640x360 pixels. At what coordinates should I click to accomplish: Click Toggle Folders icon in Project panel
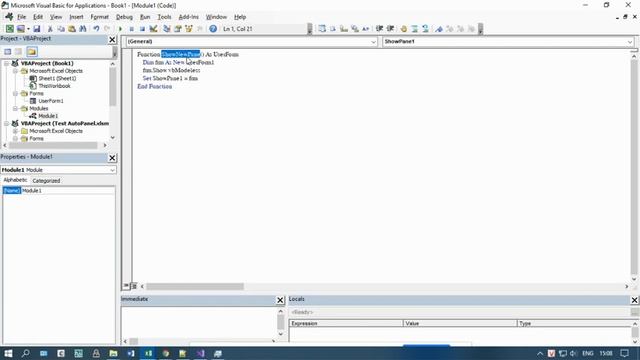[x=32, y=51]
